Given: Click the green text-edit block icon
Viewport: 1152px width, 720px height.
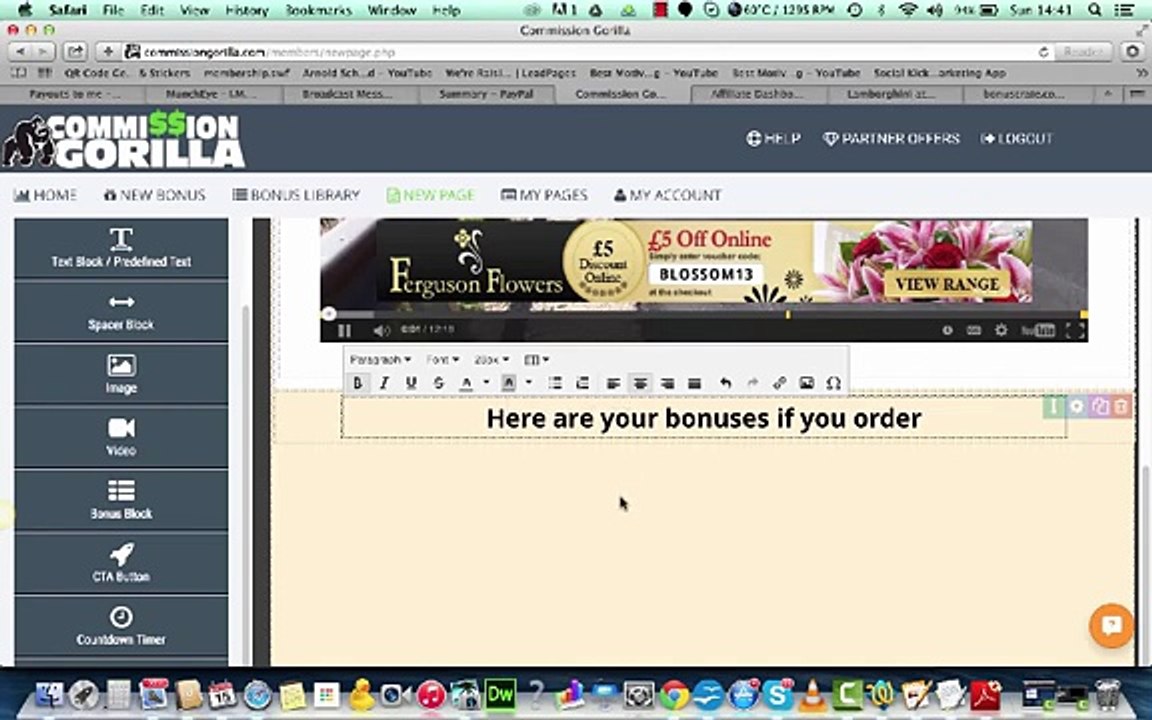Looking at the screenshot, I should [x=1054, y=406].
